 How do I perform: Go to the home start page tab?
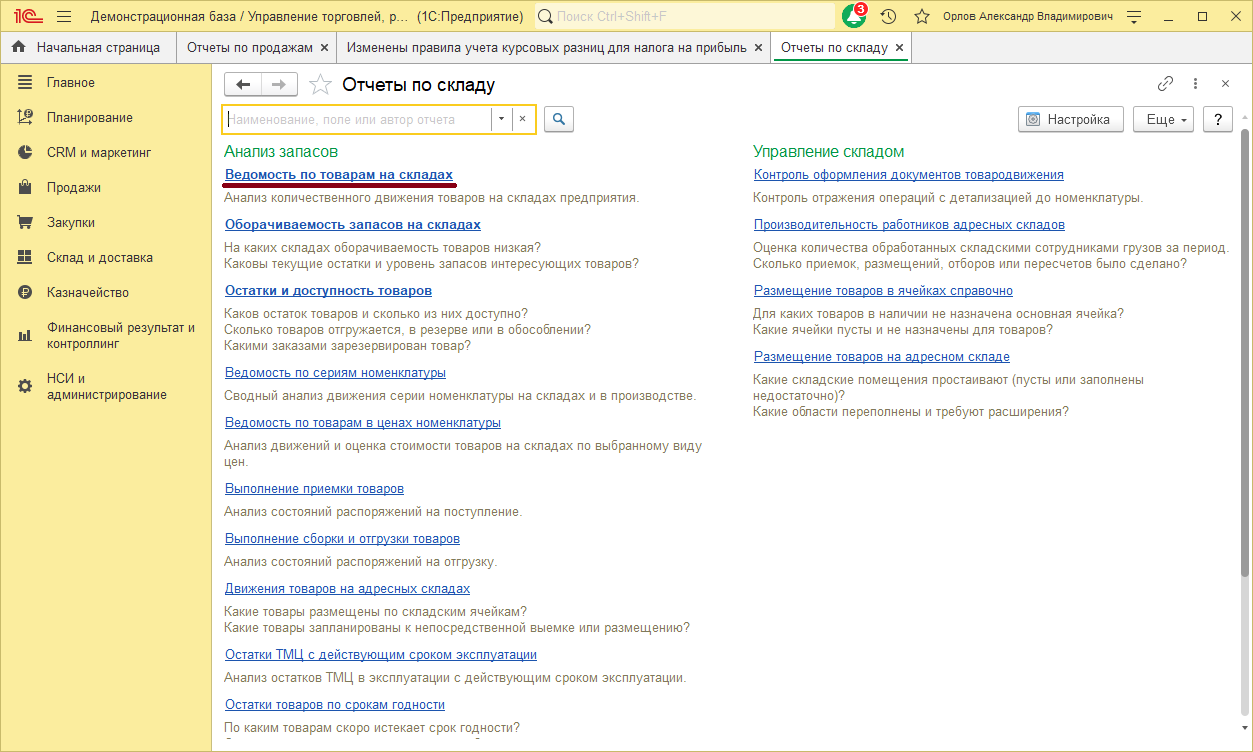pyautogui.click(x=86, y=48)
